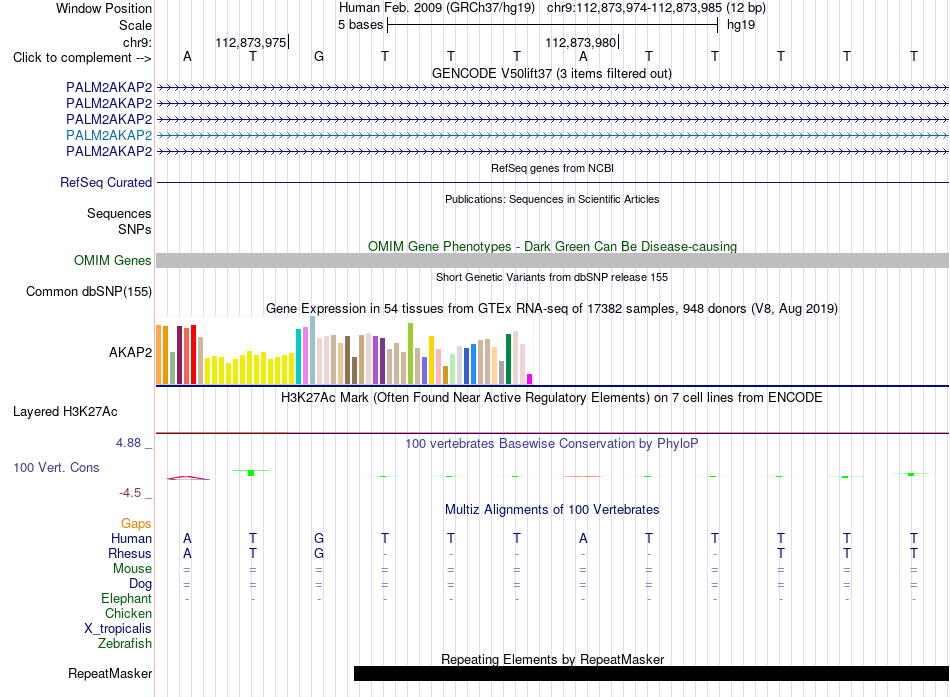The image size is (950, 697).
Task: Click '100 vertebrates Basewise Conservation by PhyloP' title
Action: coord(552,444)
